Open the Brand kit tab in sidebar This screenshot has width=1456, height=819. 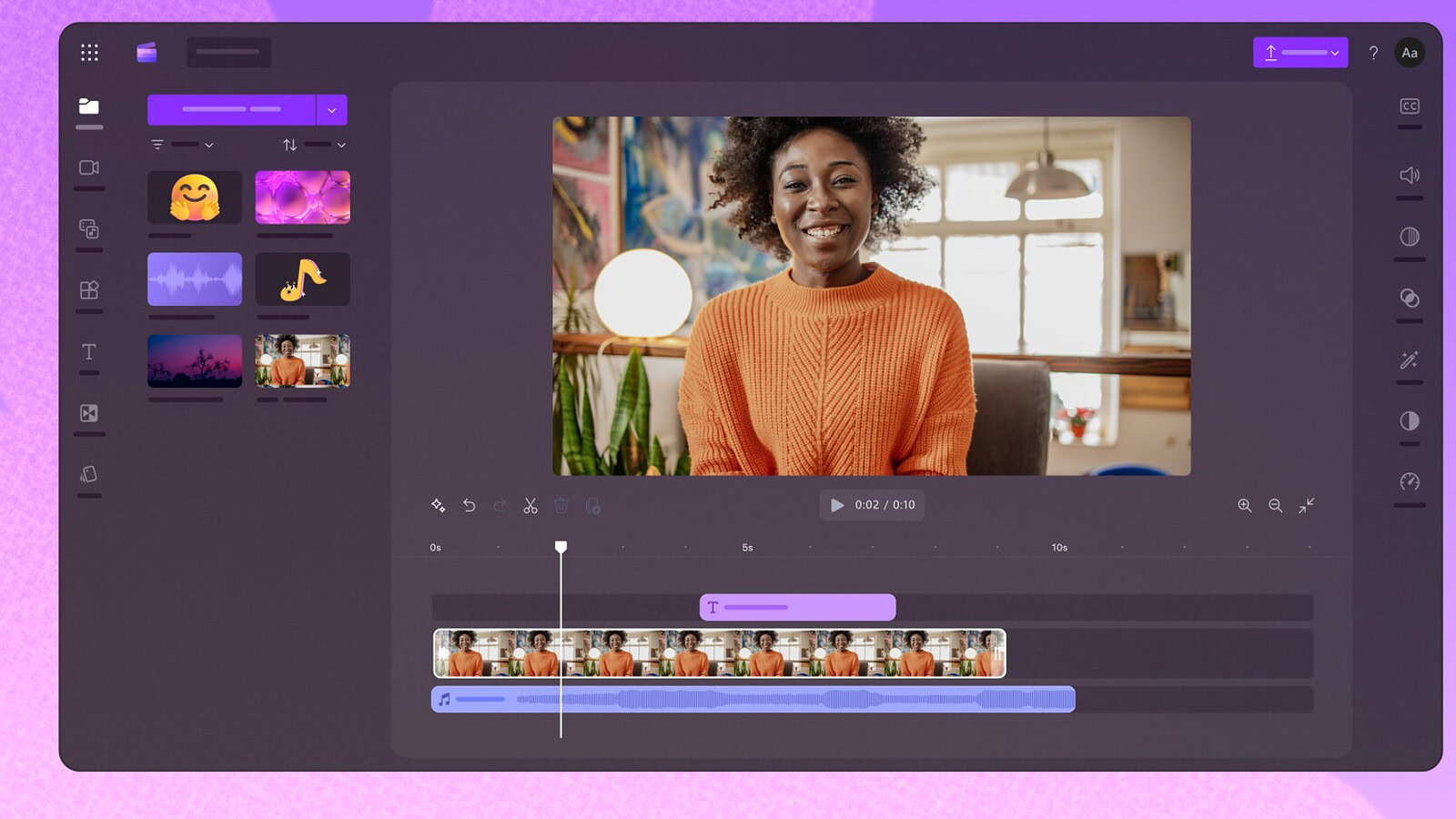[89, 474]
